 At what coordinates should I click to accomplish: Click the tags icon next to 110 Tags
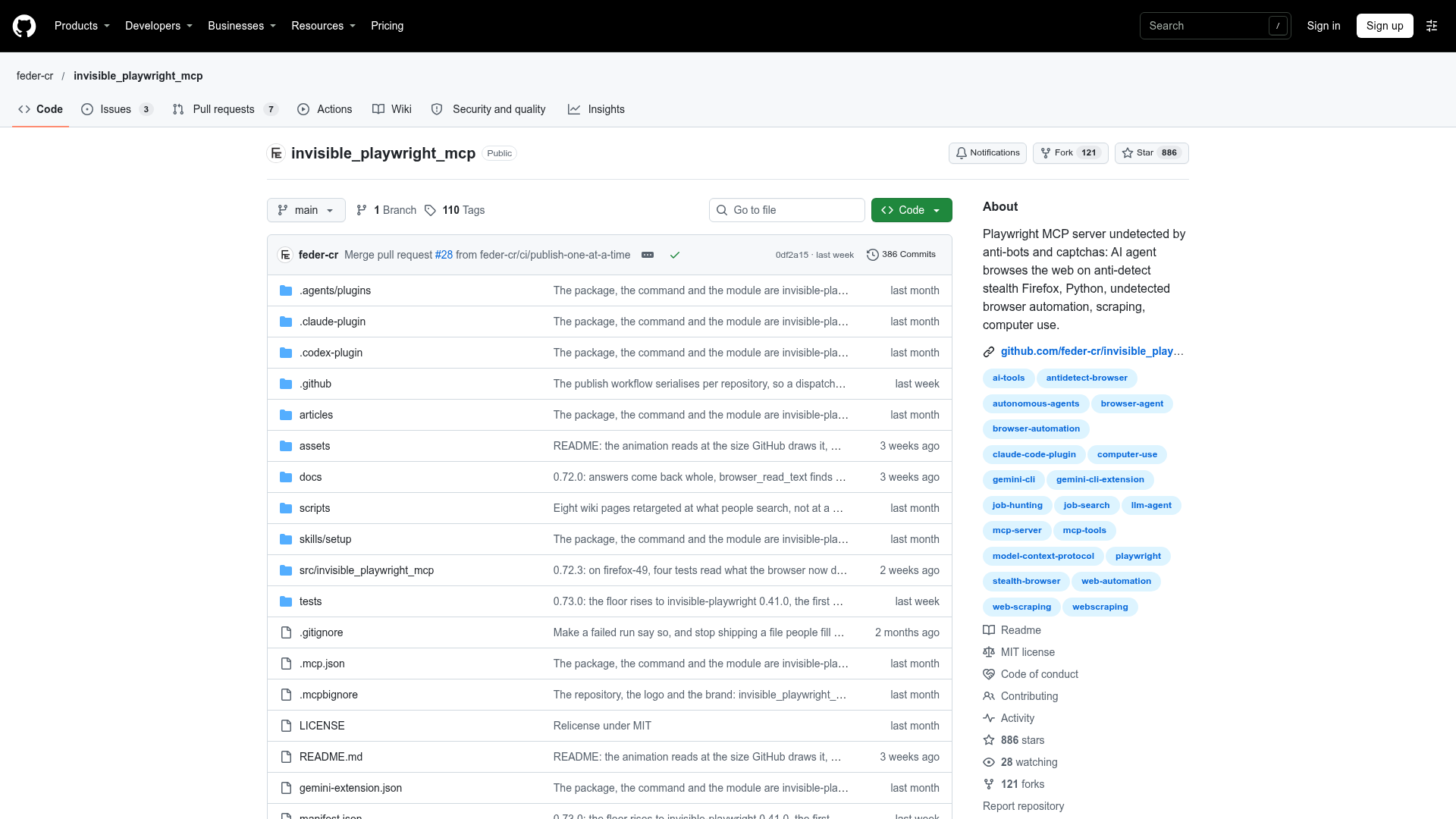tap(430, 210)
